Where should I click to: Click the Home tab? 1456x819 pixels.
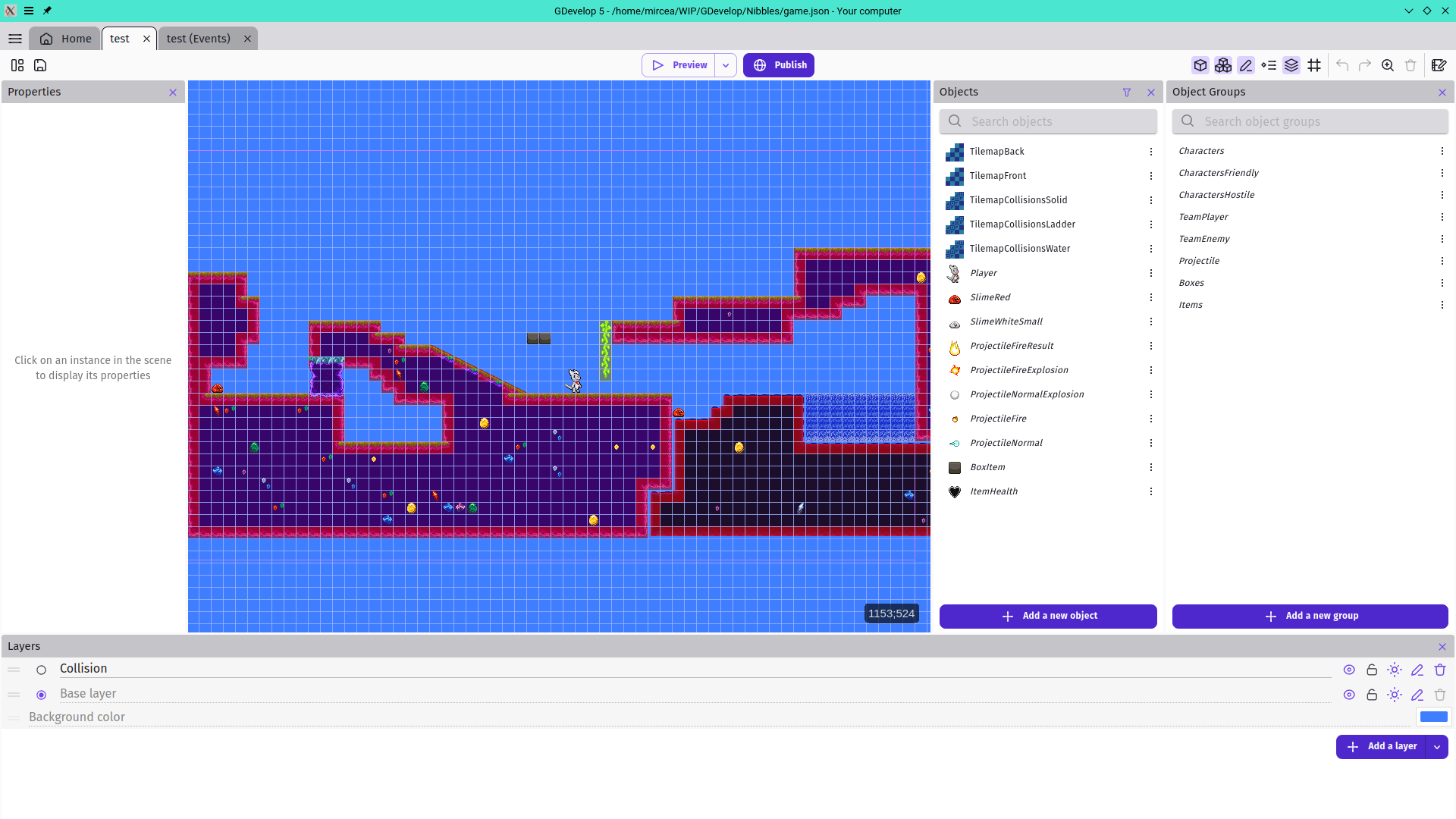(76, 38)
